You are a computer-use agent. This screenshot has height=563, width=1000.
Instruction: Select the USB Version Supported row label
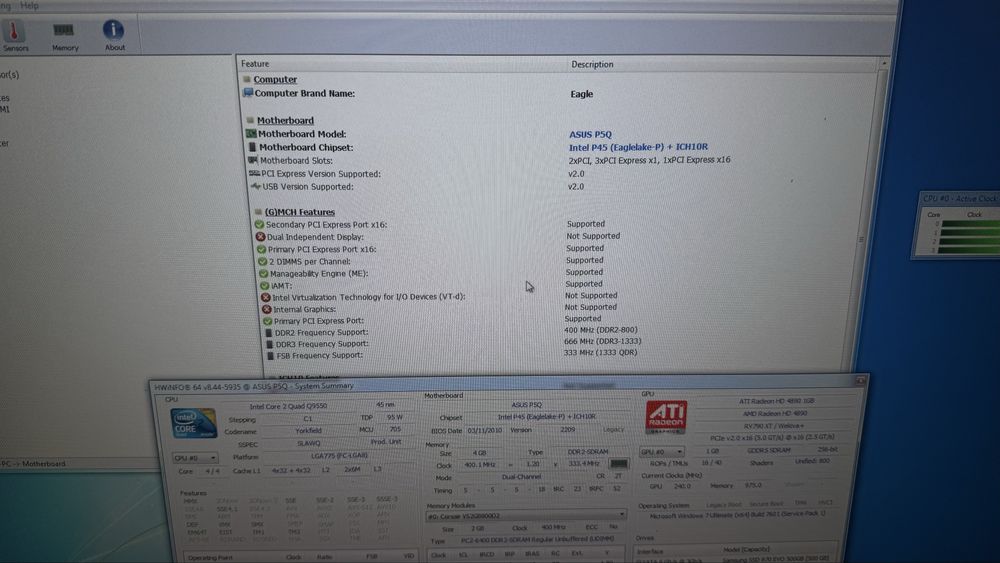(308, 187)
